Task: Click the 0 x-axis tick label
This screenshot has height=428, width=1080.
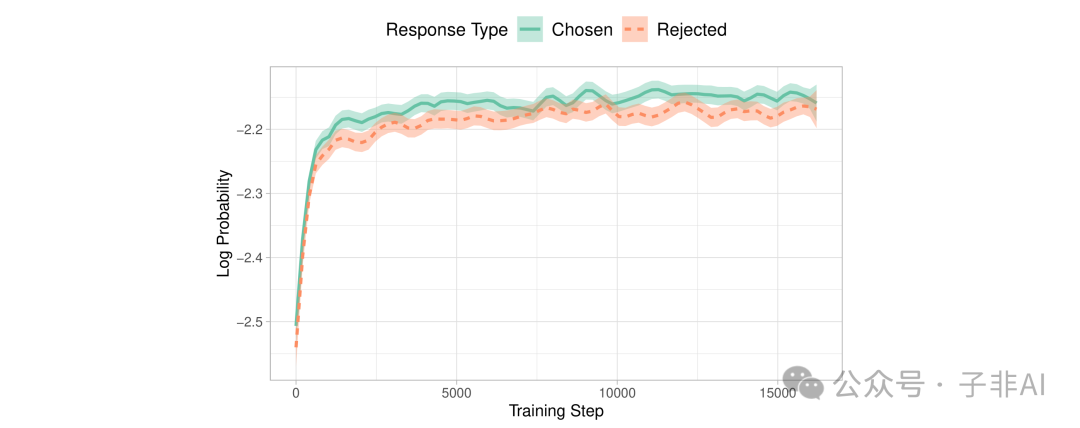Action: [296, 392]
